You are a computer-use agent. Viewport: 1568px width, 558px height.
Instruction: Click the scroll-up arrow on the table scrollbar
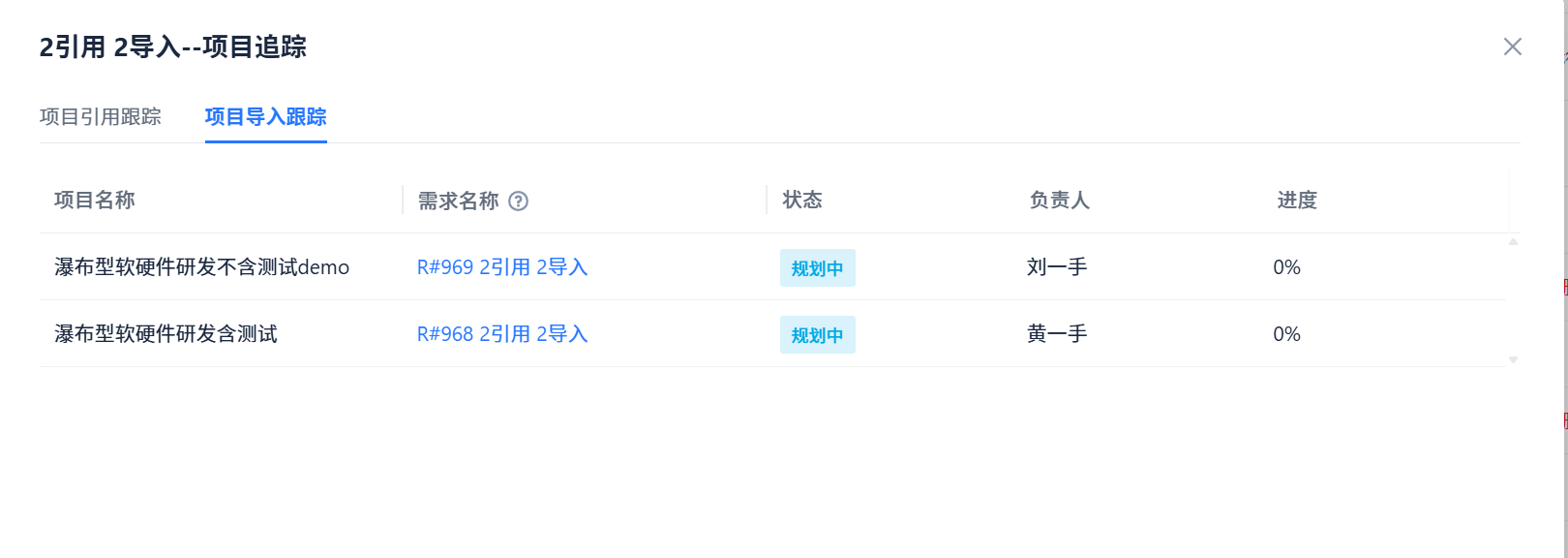[x=1511, y=241]
